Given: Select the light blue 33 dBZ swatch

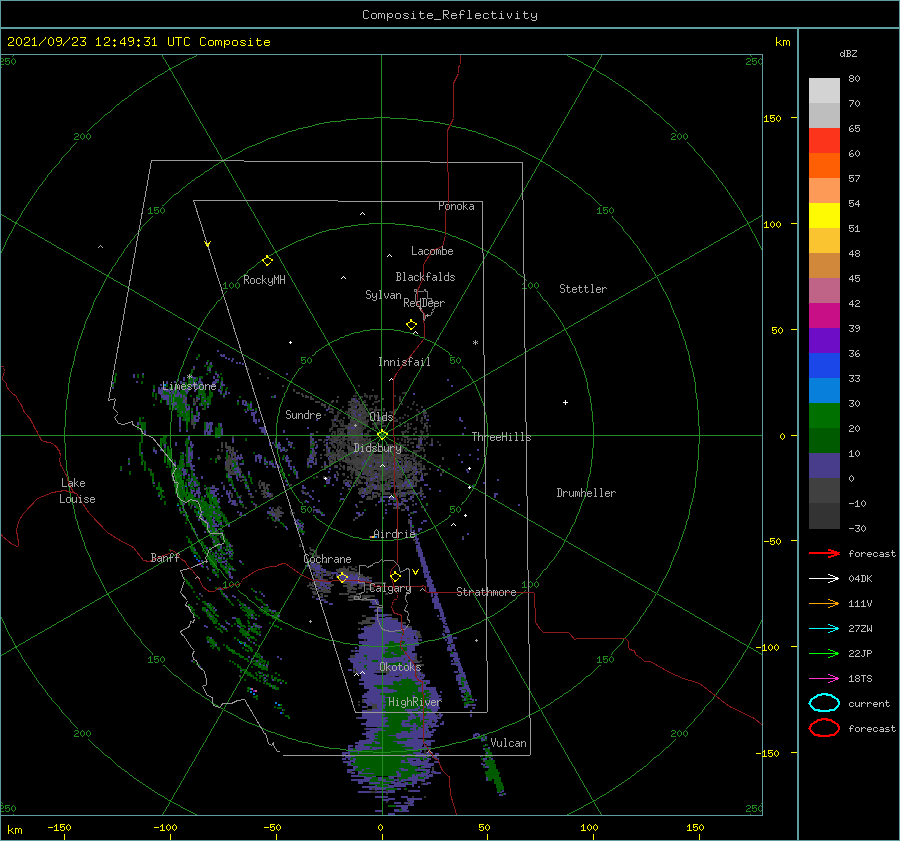Looking at the screenshot, I should pyautogui.click(x=824, y=390).
